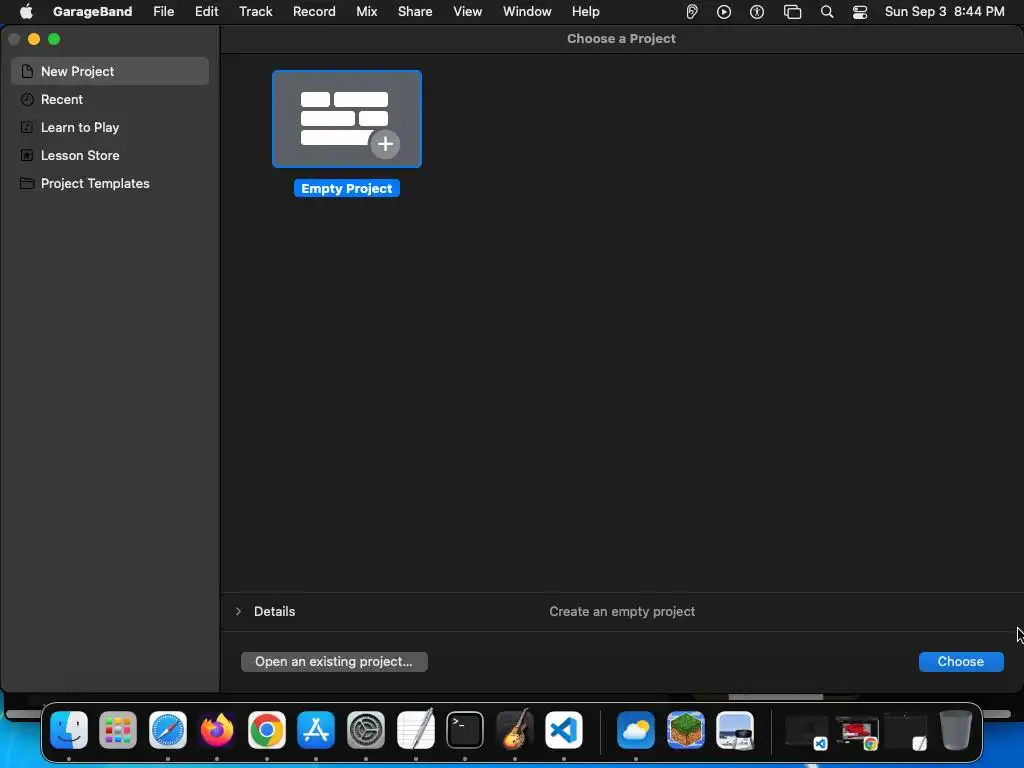The image size is (1024, 768).
Task: Open the Edit menu
Action: (x=206, y=12)
